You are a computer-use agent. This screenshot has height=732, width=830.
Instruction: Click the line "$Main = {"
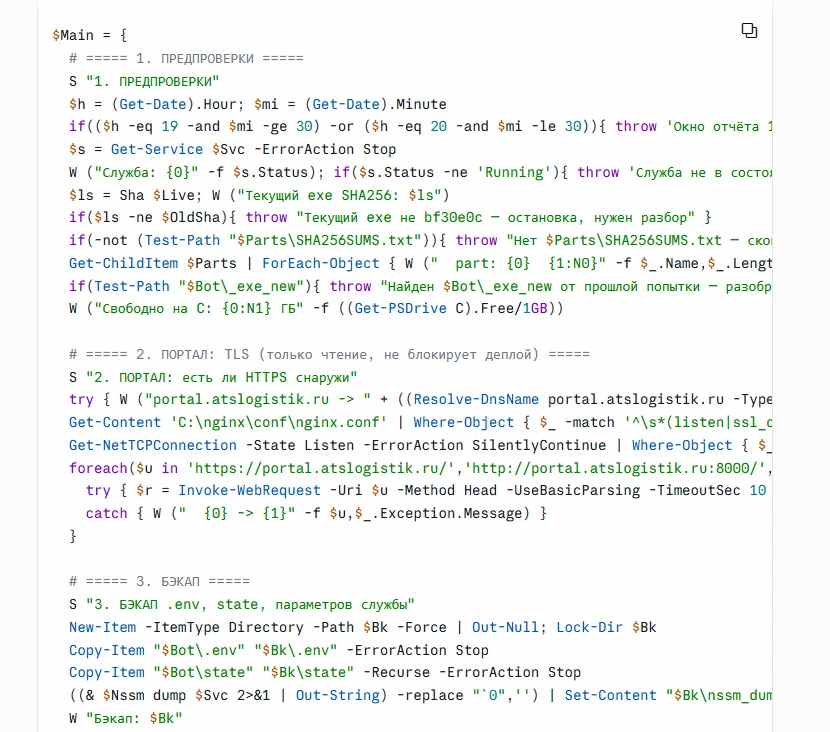coord(89,35)
